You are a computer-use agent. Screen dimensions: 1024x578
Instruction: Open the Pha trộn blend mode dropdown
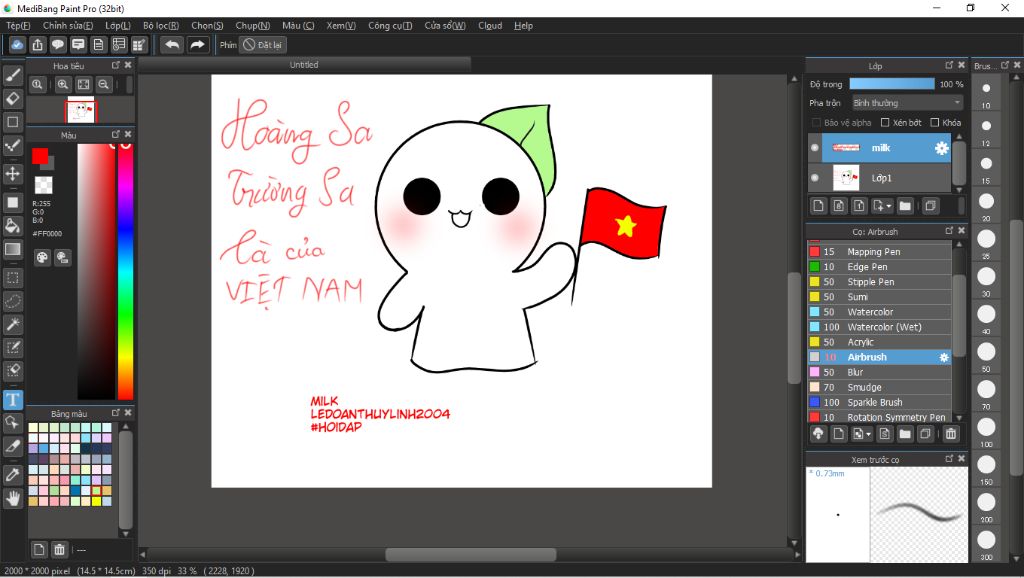coord(907,103)
